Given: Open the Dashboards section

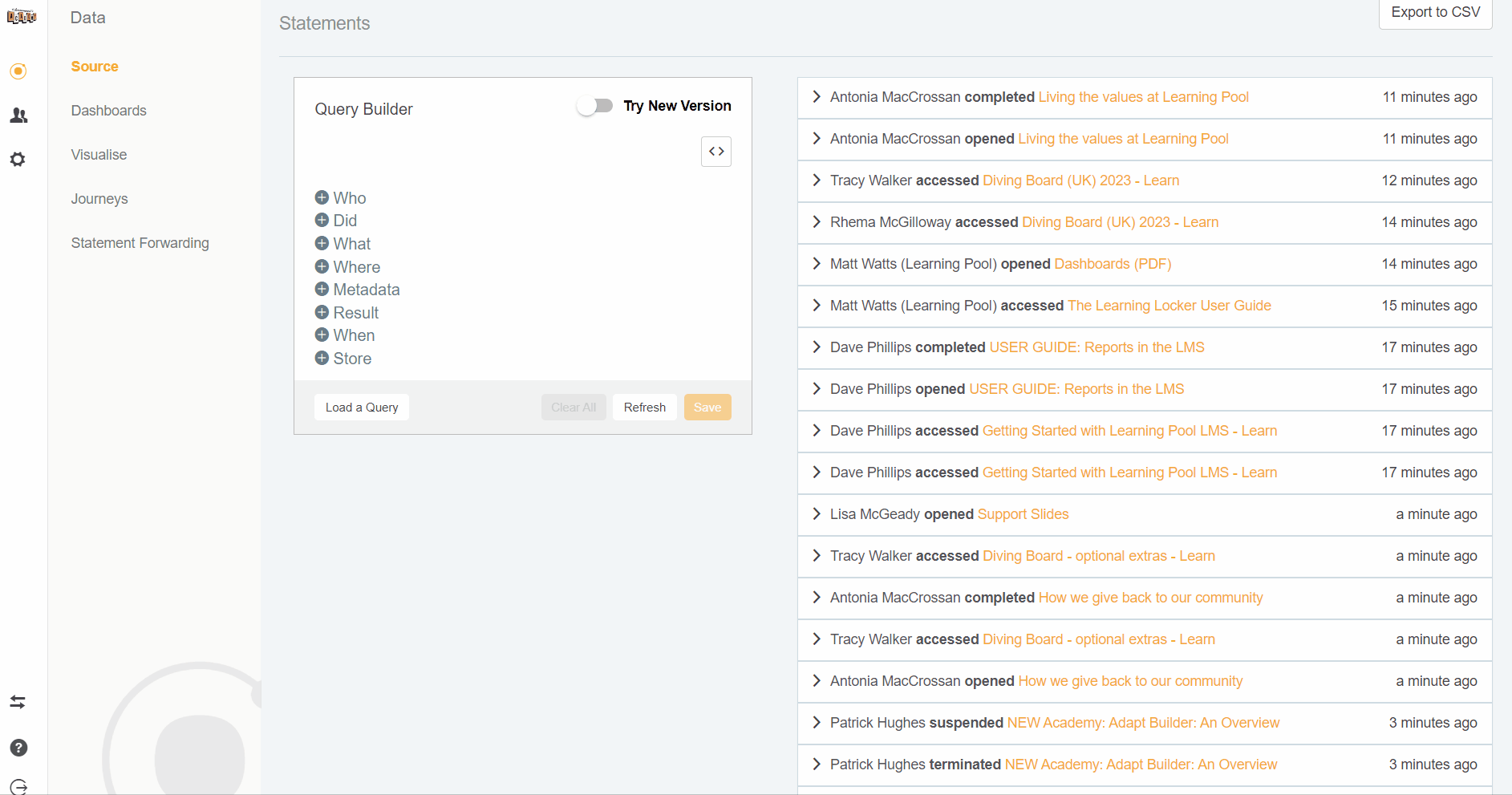Looking at the screenshot, I should [108, 110].
